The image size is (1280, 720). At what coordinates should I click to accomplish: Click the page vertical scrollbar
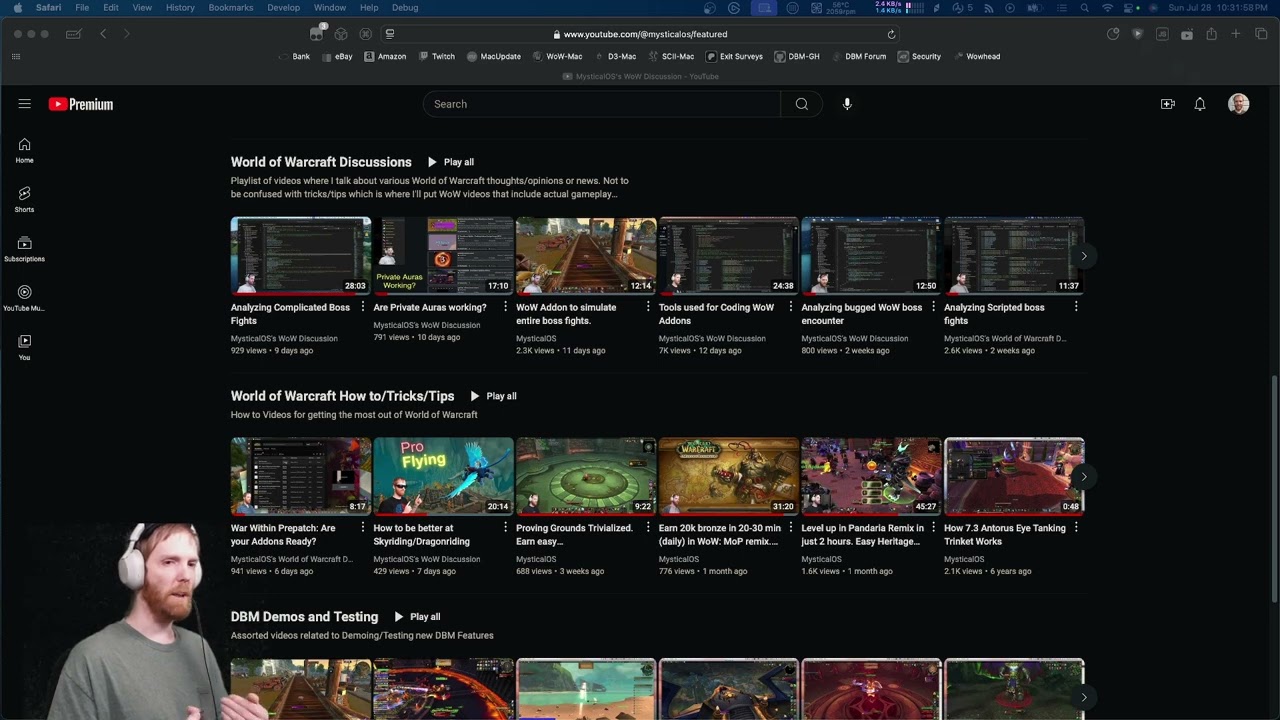[x=1274, y=490]
